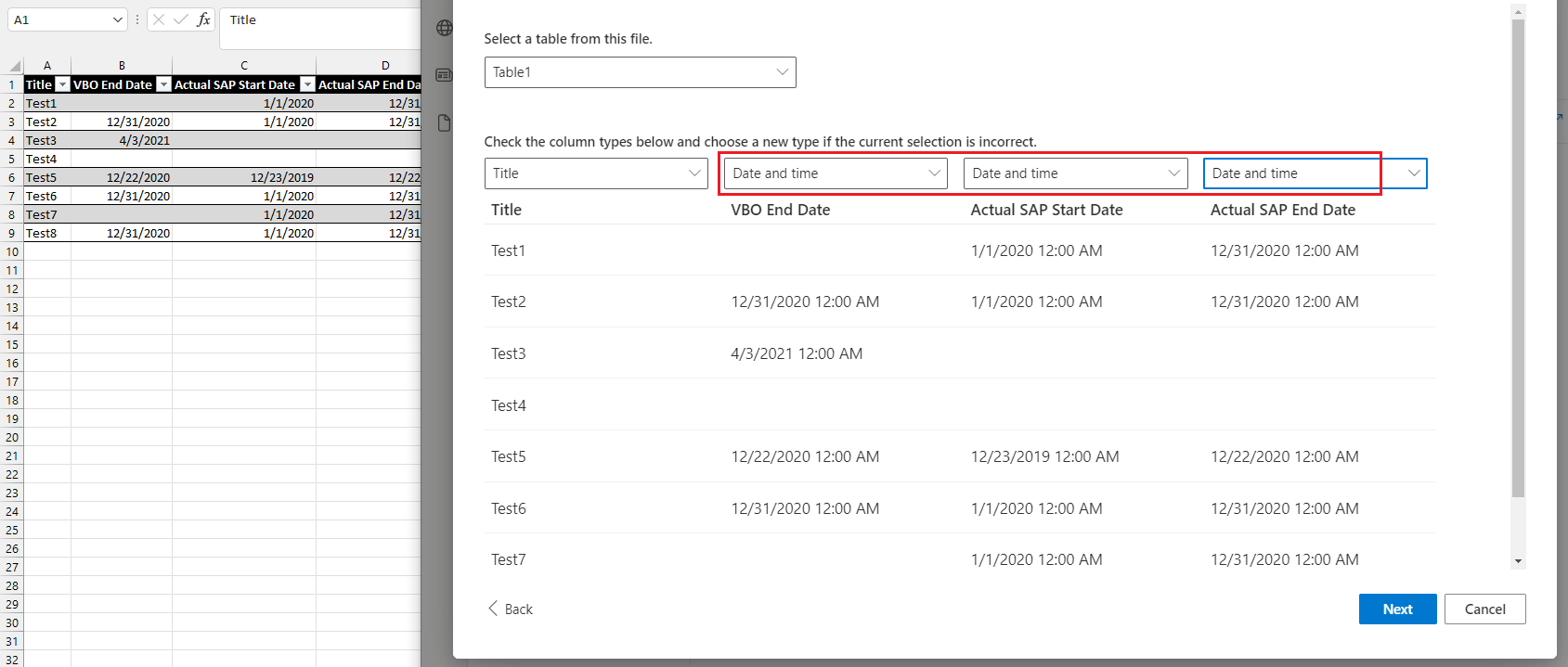This screenshot has width=1568, height=667.
Task: Open the Title column type dropdown
Action: pos(596,173)
